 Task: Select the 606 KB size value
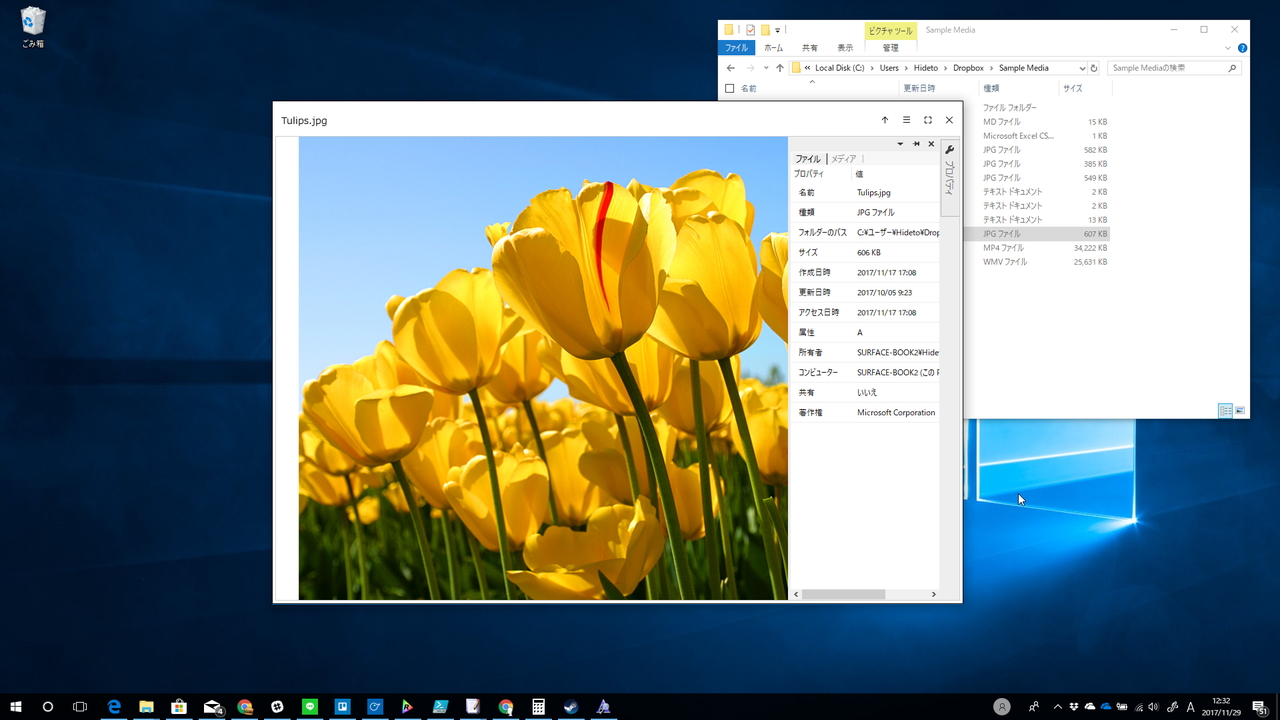(869, 252)
